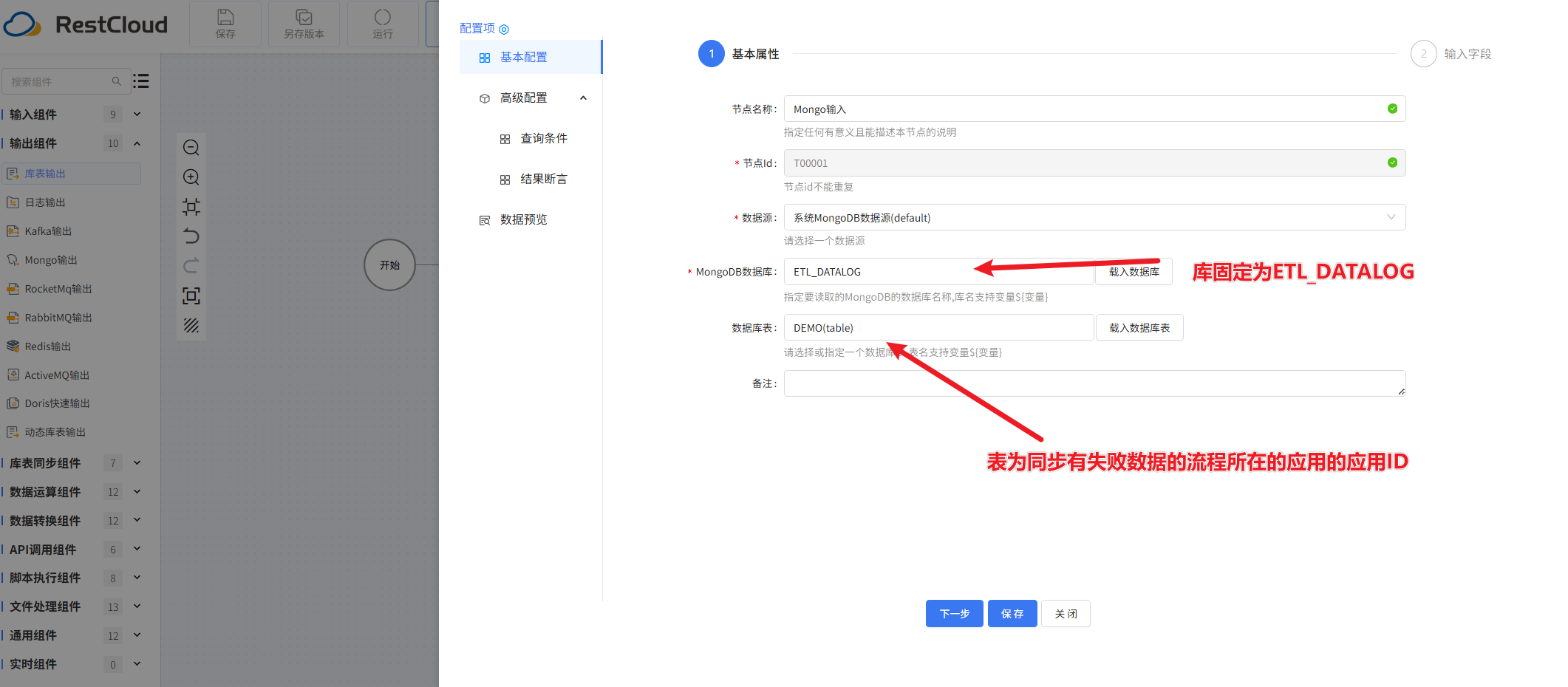
Task: Open the 数据源 dropdown
Action: click(1094, 217)
